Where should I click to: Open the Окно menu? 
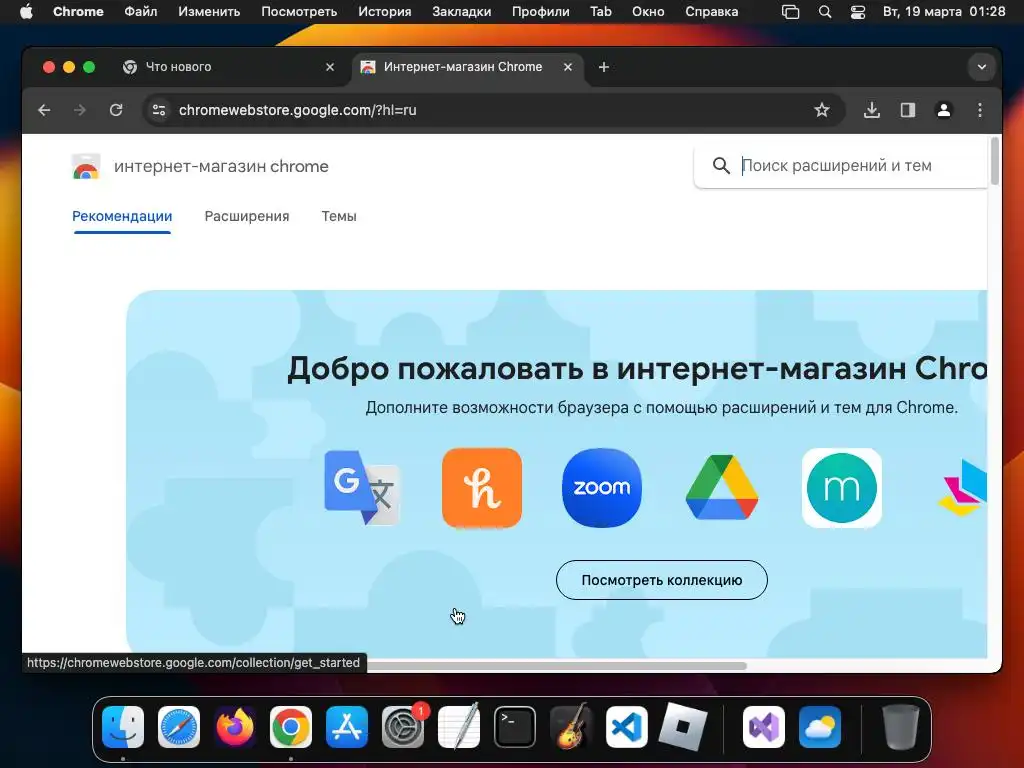[x=648, y=12]
